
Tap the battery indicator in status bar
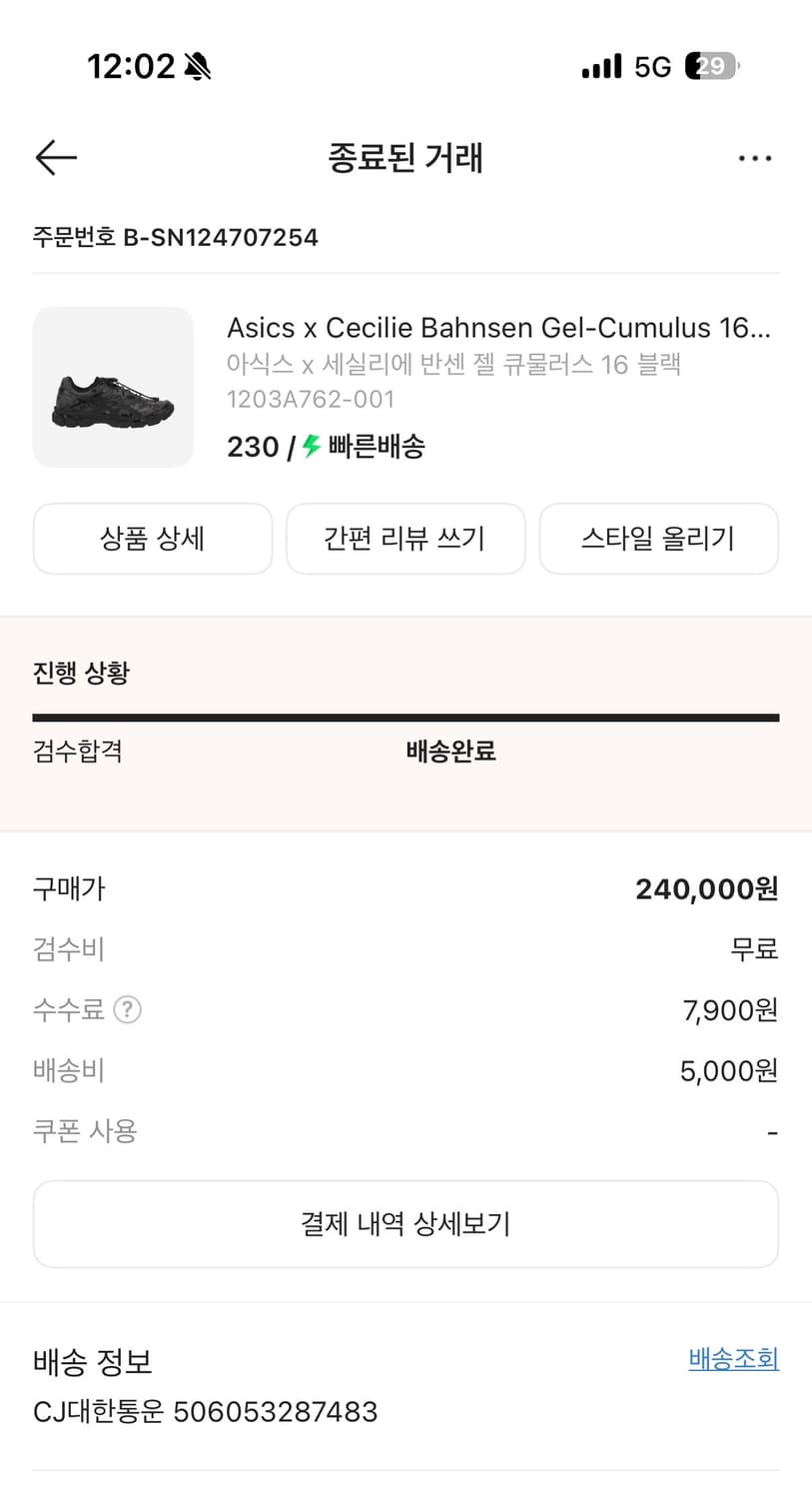[711, 67]
